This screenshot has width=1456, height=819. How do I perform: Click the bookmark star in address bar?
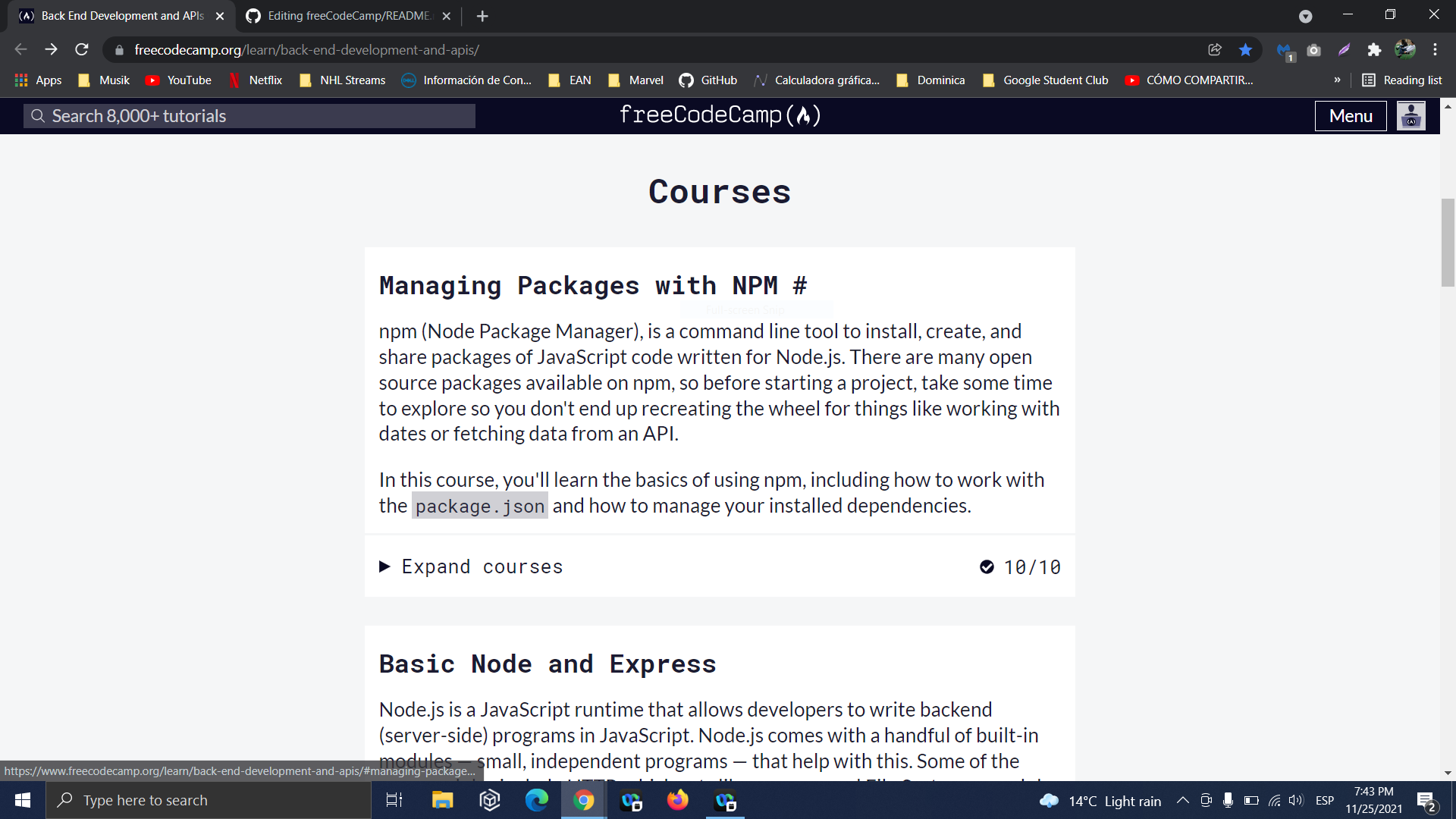[1245, 49]
